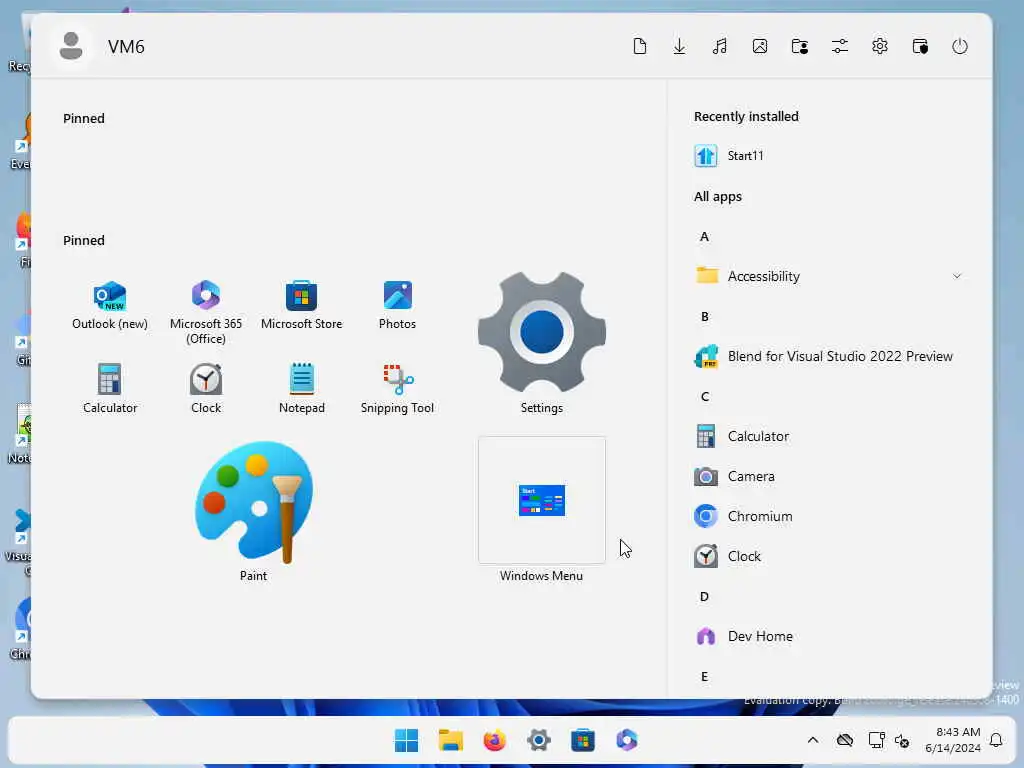Click the letter B section header
The width and height of the screenshot is (1024, 768).
(x=705, y=317)
